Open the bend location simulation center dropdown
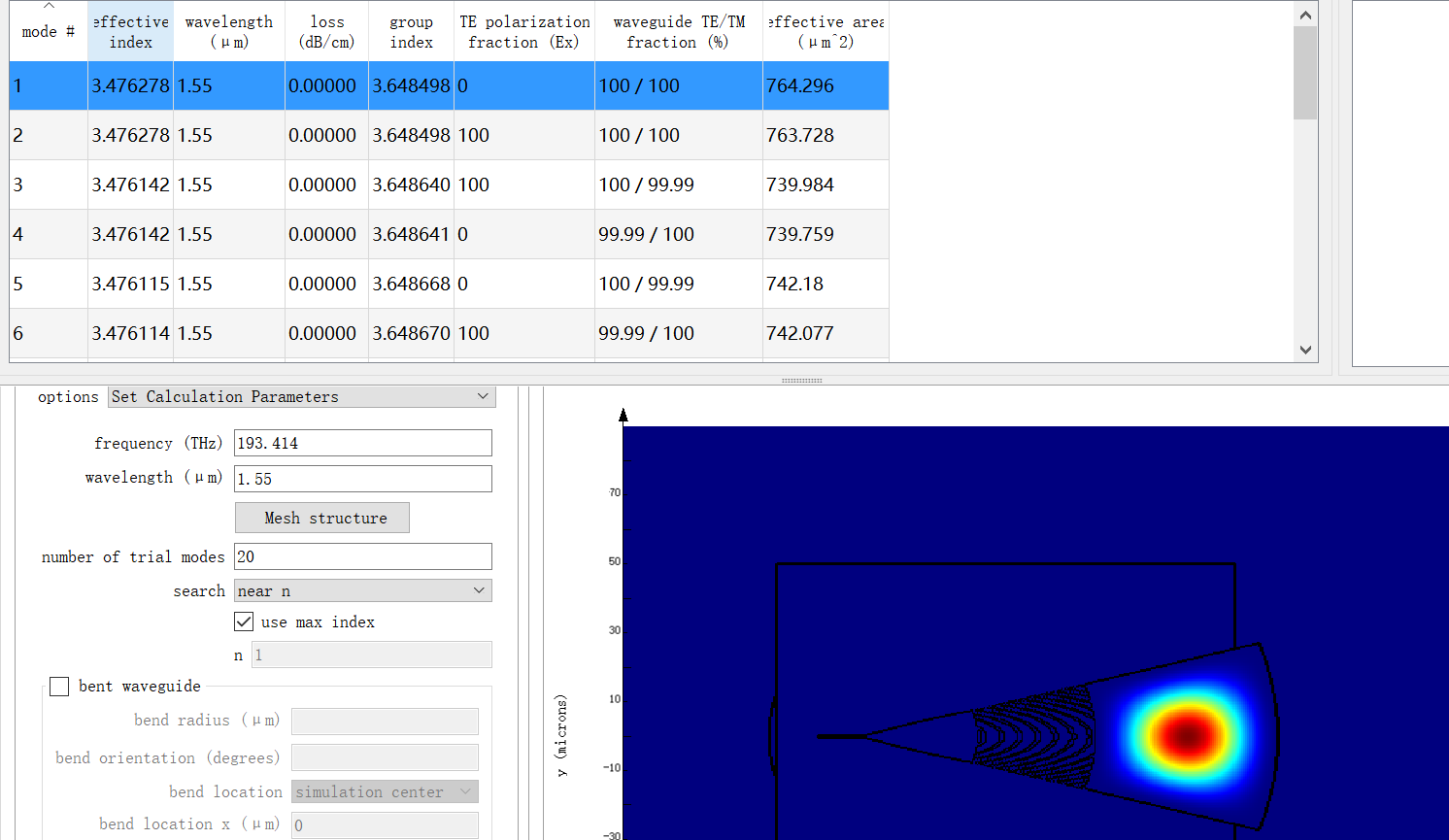The height and width of the screenshot is (840, 1449). [x=384, y=792]
